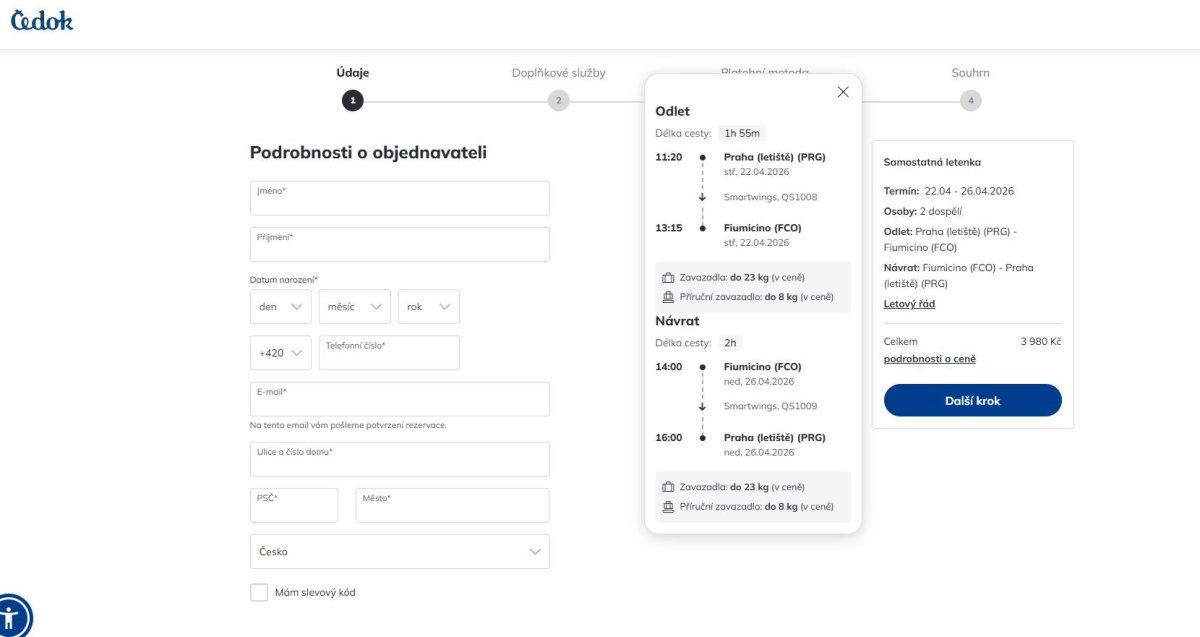
Task: Click the return hand luggage icon
Action: click(x=668, y=507)
